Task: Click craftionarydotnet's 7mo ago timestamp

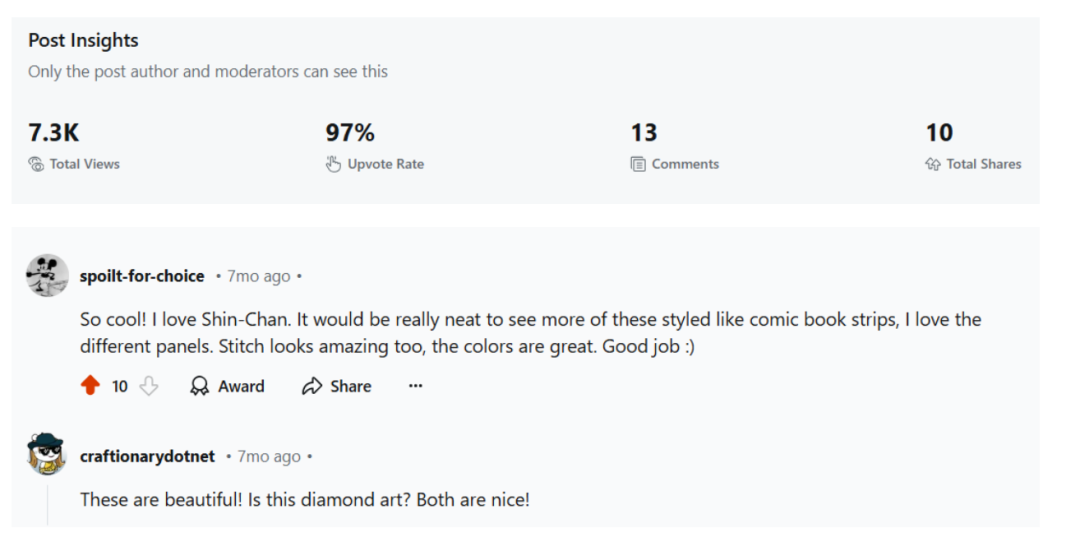Action: [x=269, y=456]
